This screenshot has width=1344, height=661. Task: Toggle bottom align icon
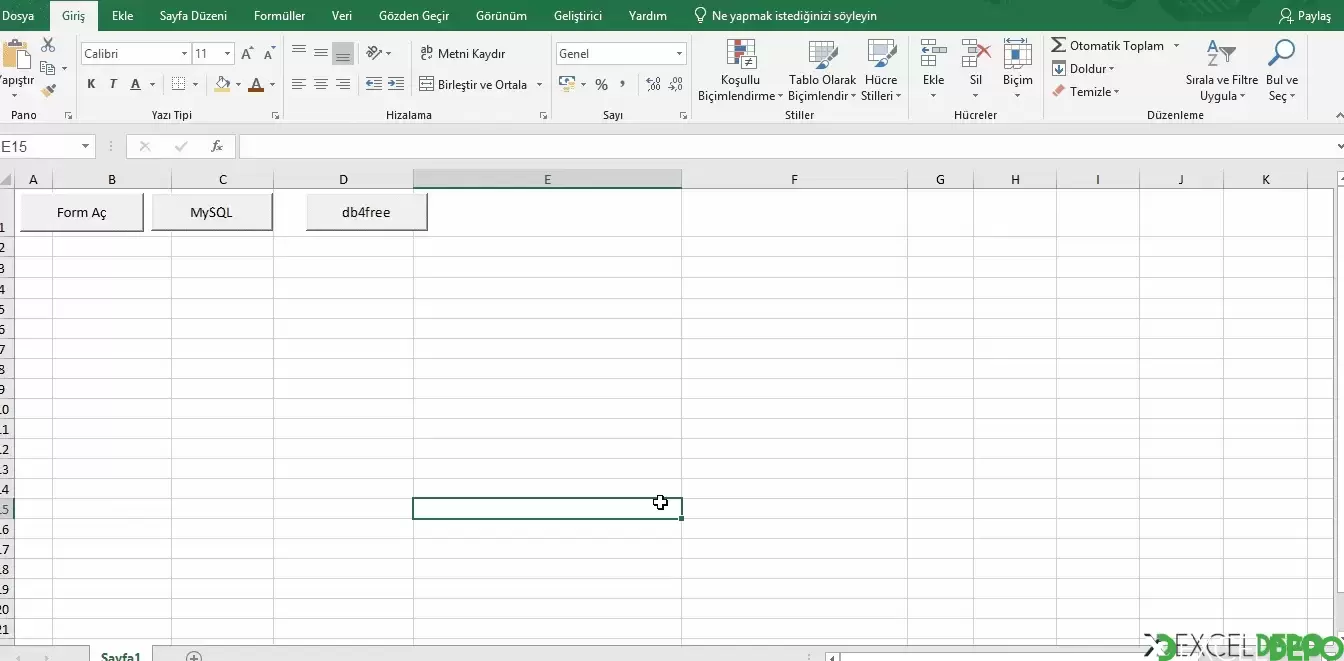343,53
